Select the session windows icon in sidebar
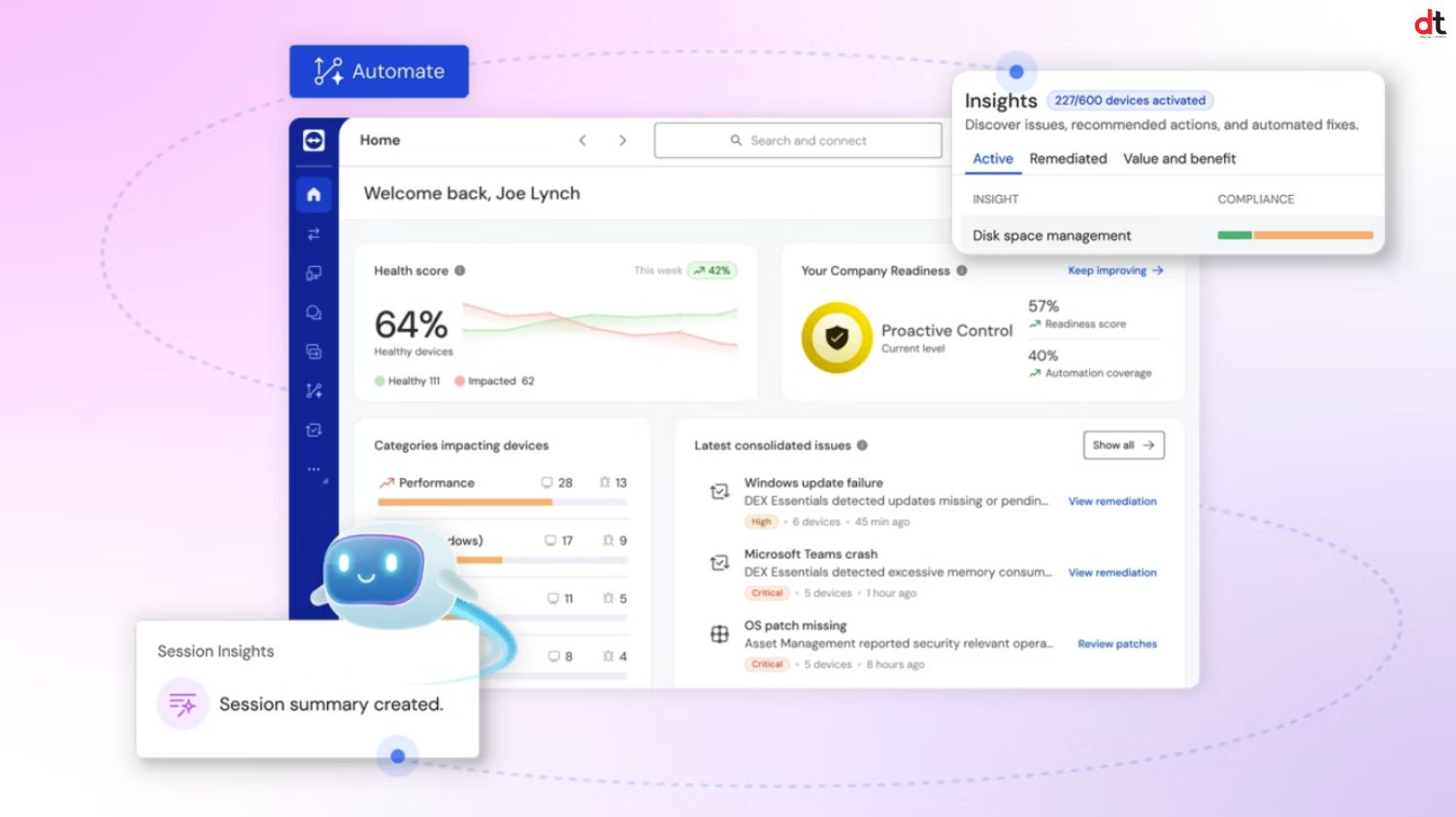The width and height of the screenshot is (1456, 817). 314,351
